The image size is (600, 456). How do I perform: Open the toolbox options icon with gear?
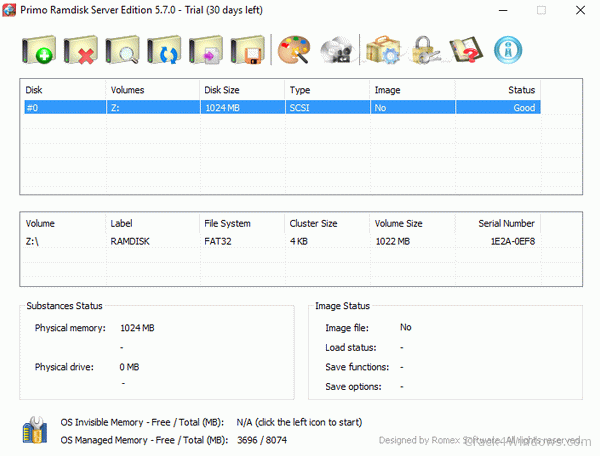pyautogui.click(x=383, y=50)
